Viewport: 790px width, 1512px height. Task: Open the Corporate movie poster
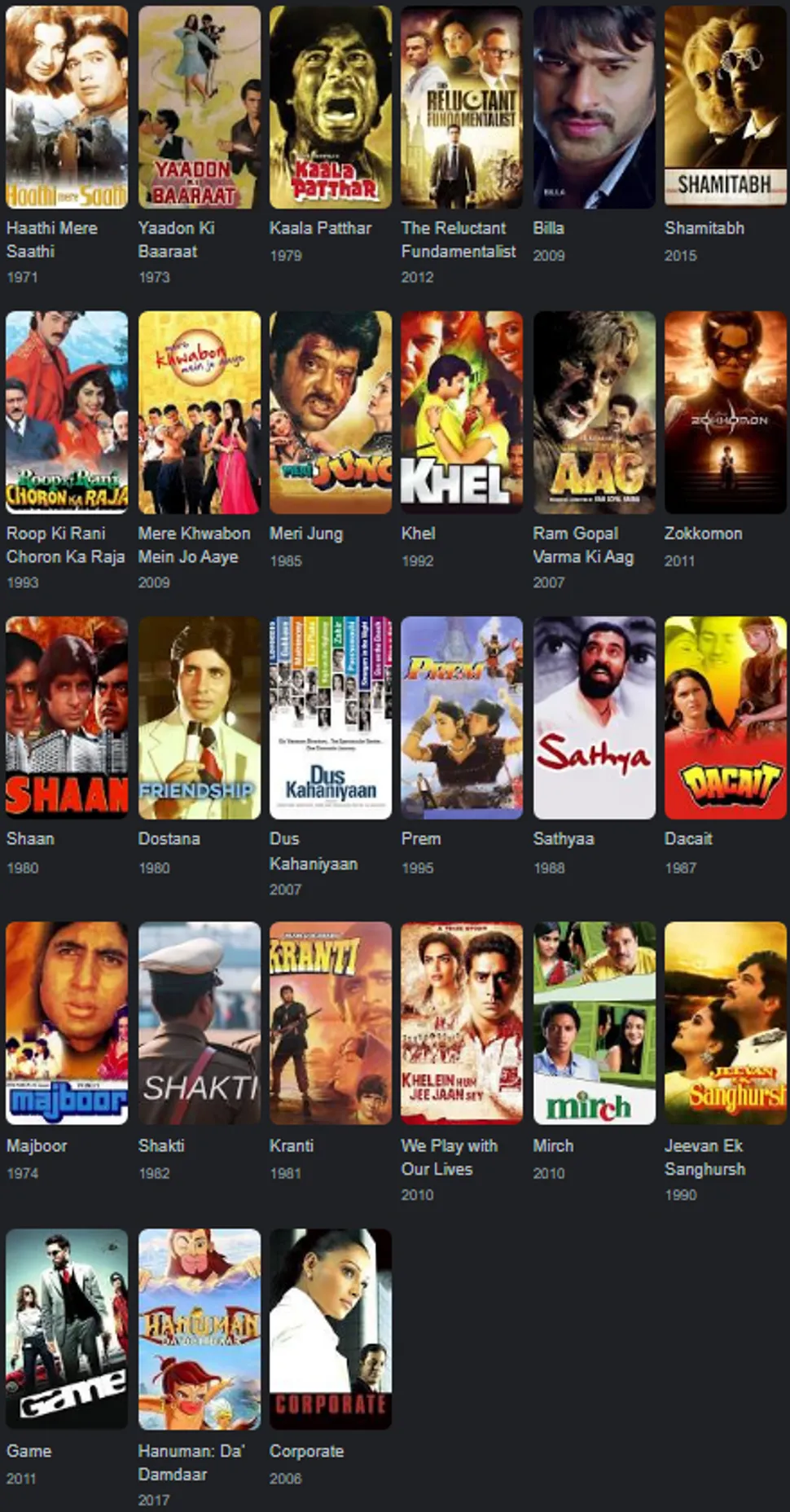pyautogui.click(x=331, y=1329)
